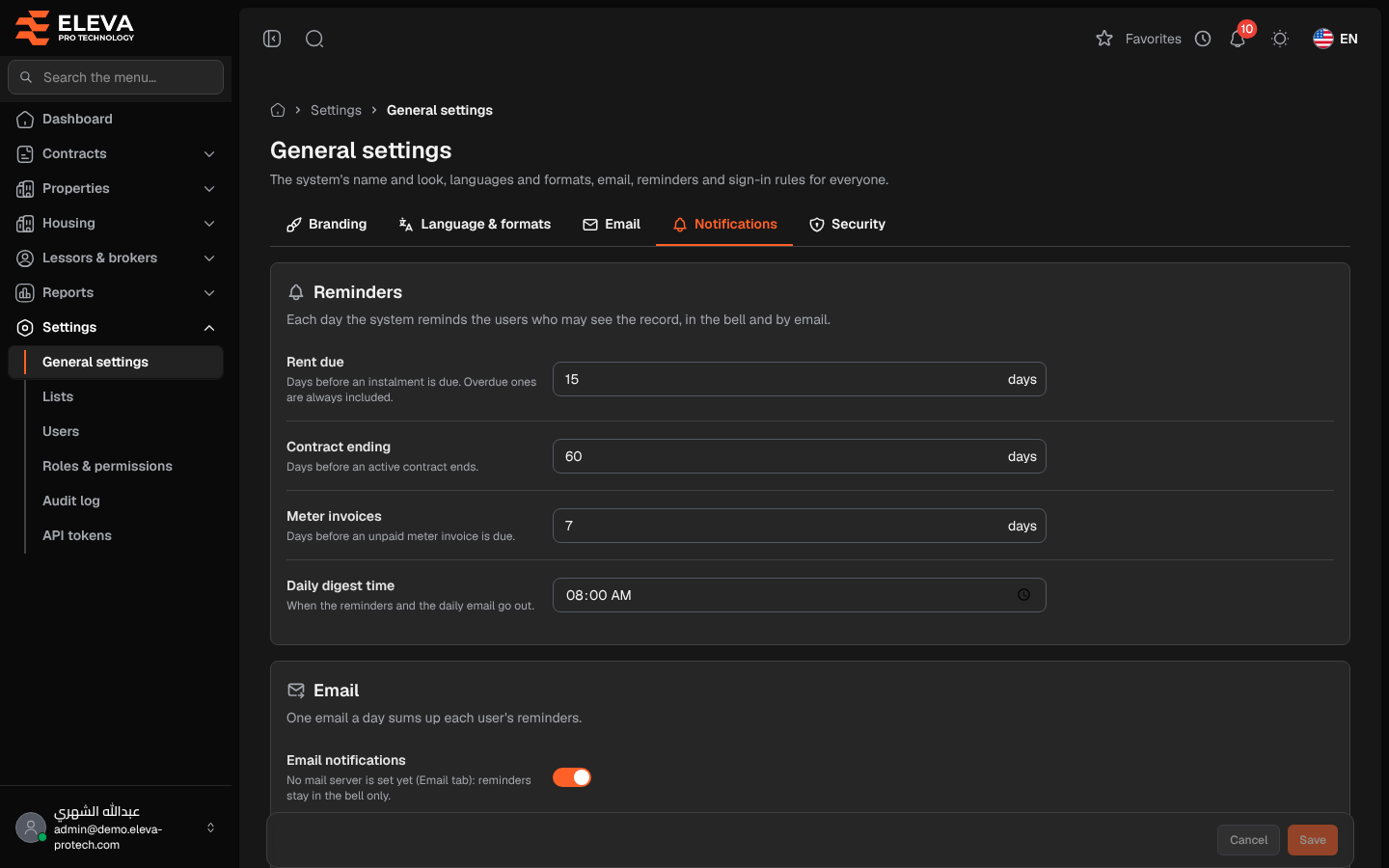Switch to the Email tab
The height and width of the screenshot is (868, 1389).
pos(612,225)
